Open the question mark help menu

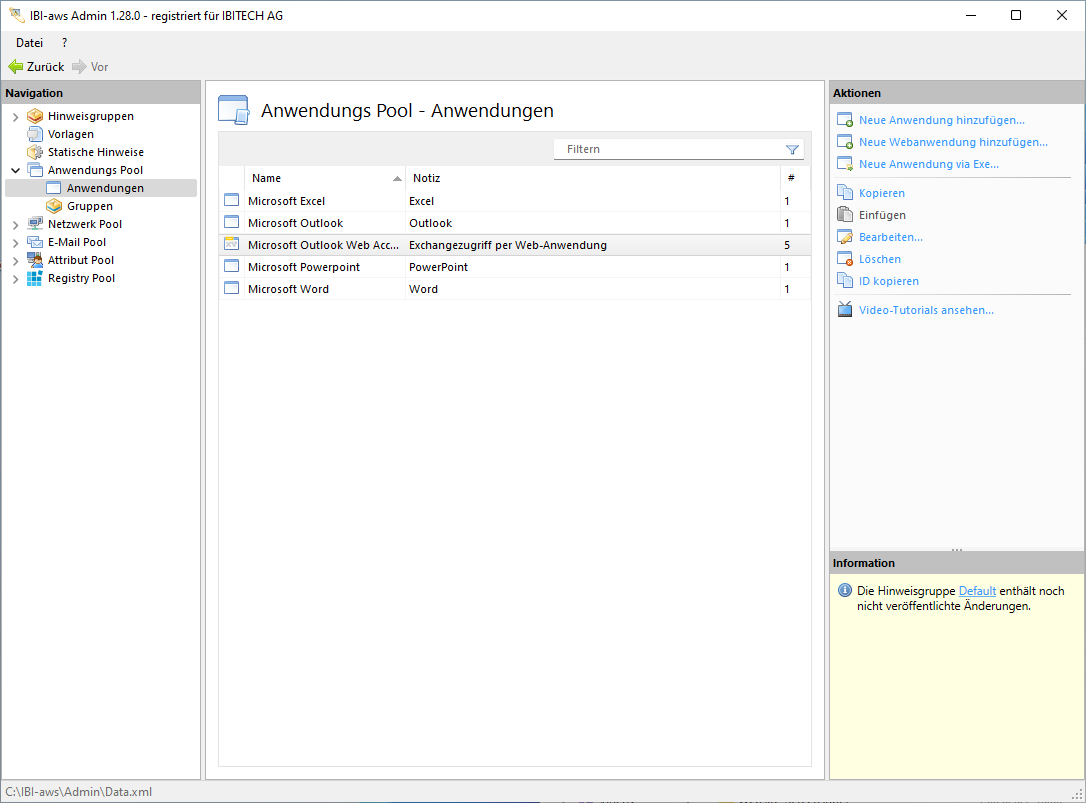pos(64,43)
